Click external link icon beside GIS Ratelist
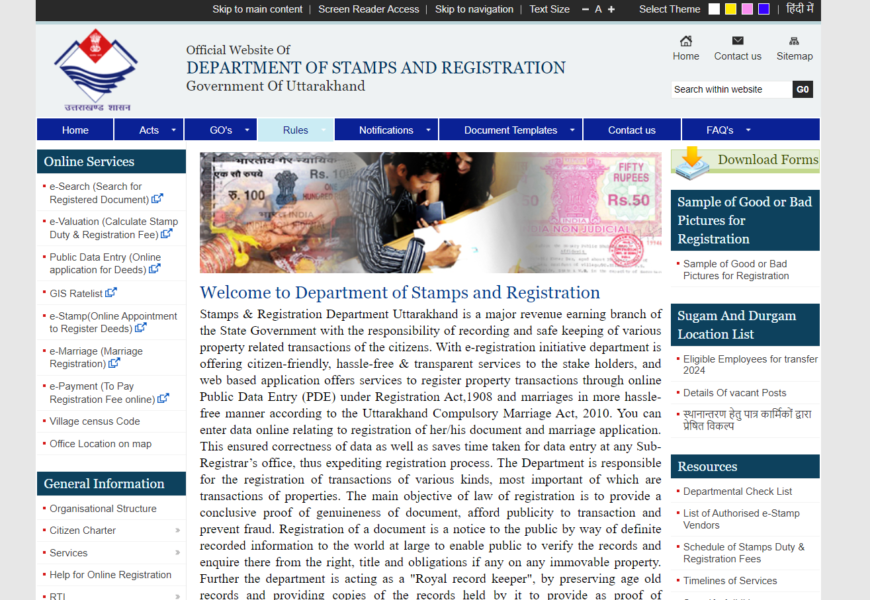Image resolution: width=870 pixels, height=600 pixels. [x=111, y=293]
